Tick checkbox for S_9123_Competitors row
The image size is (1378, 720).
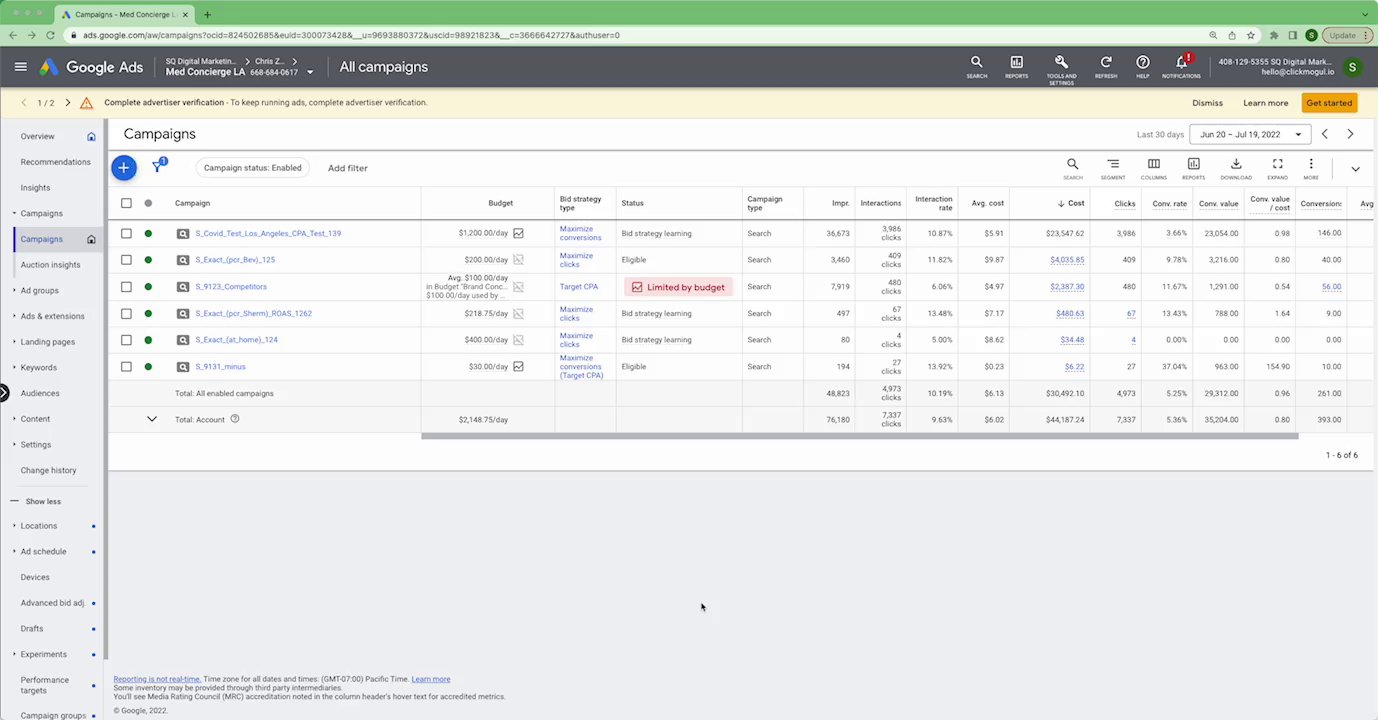(126, 287)
